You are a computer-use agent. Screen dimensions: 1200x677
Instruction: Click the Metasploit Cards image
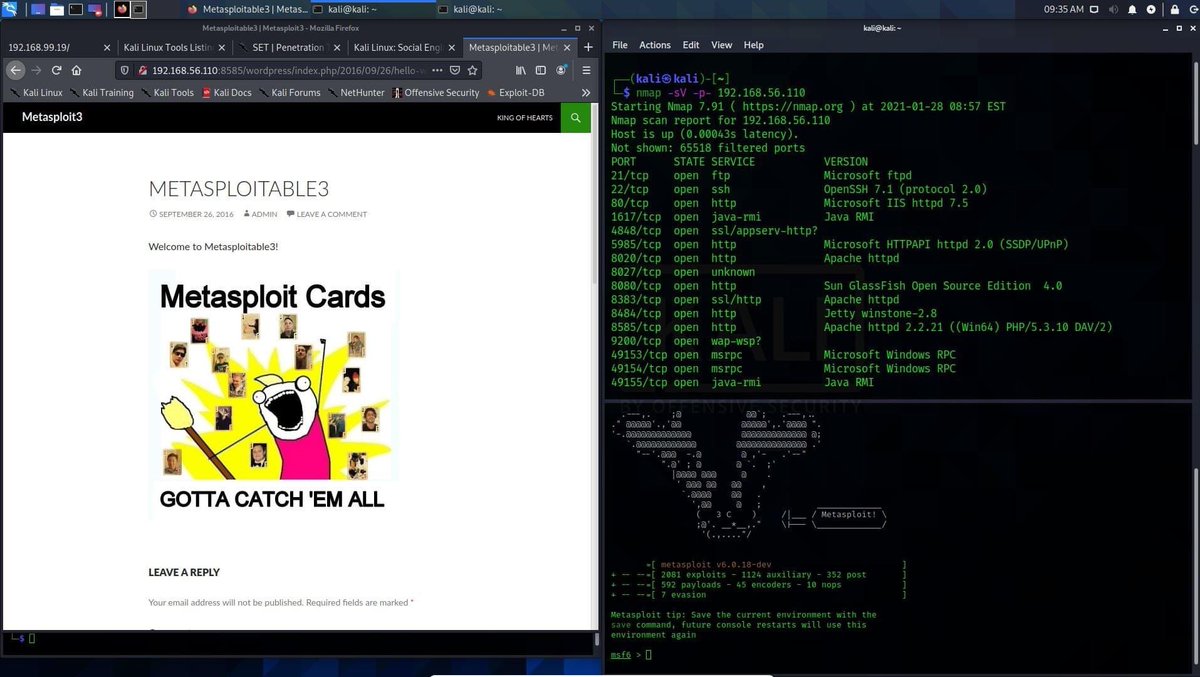[273, 395]
